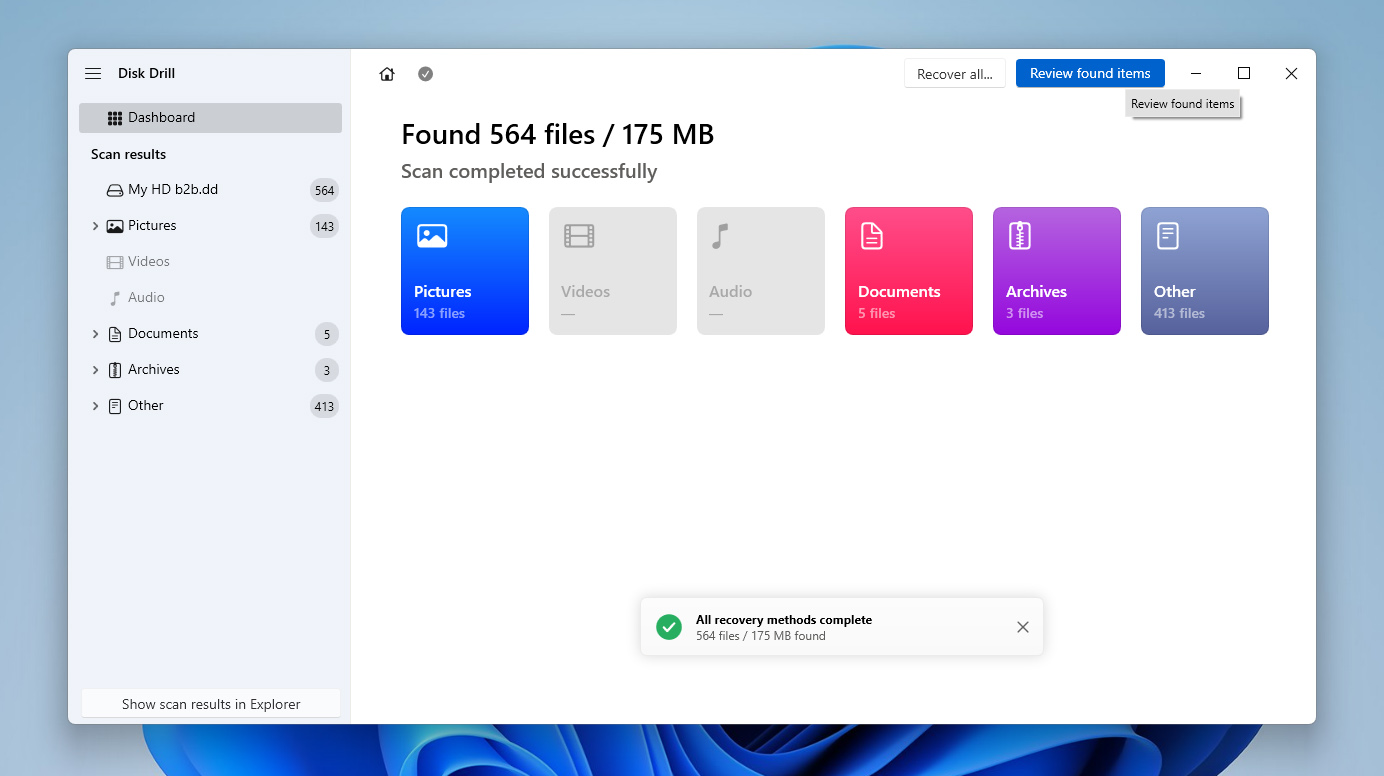Click the image icon on the Pictures card

tap(432, 236)
